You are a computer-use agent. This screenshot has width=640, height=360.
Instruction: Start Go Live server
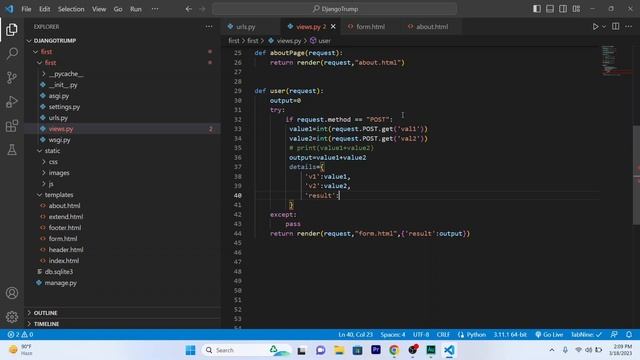click(549, 334)
